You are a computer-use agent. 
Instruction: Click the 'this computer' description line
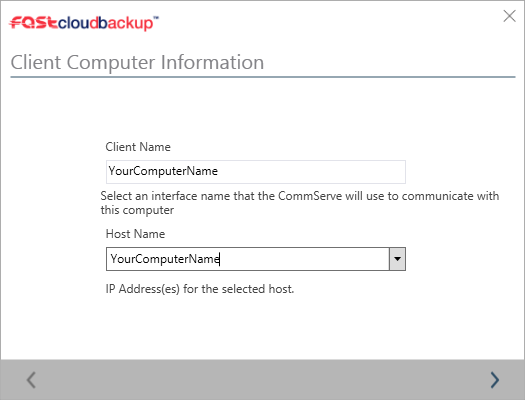pyautogui.click(x=137, y=210)
